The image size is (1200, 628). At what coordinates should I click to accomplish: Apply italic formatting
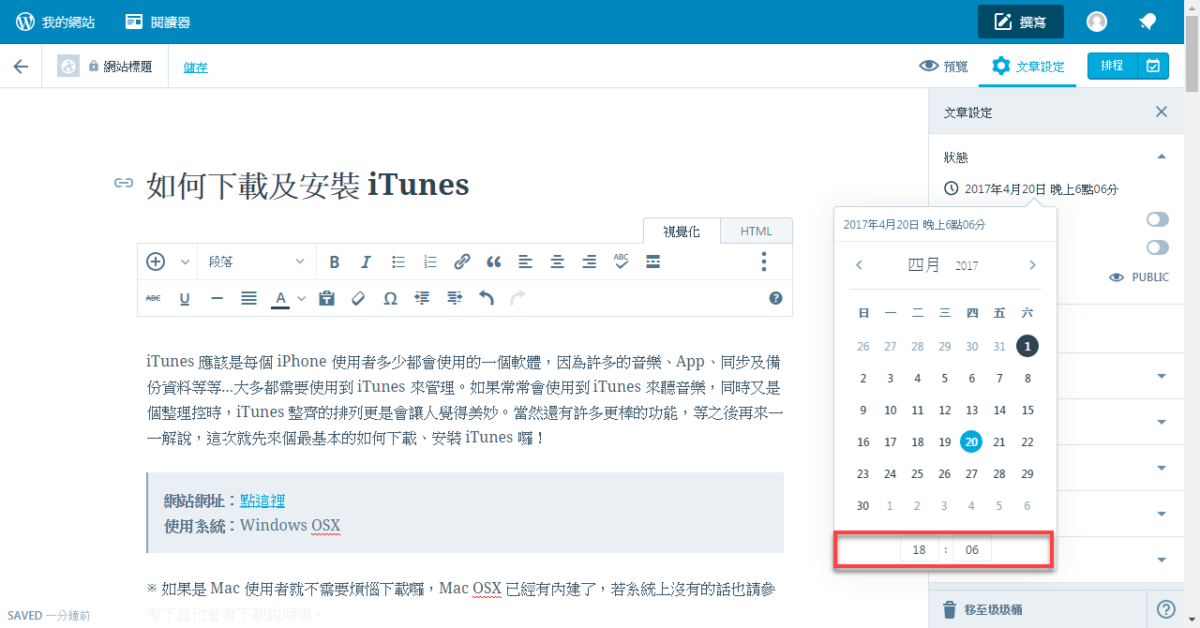(x=366, y=262)
